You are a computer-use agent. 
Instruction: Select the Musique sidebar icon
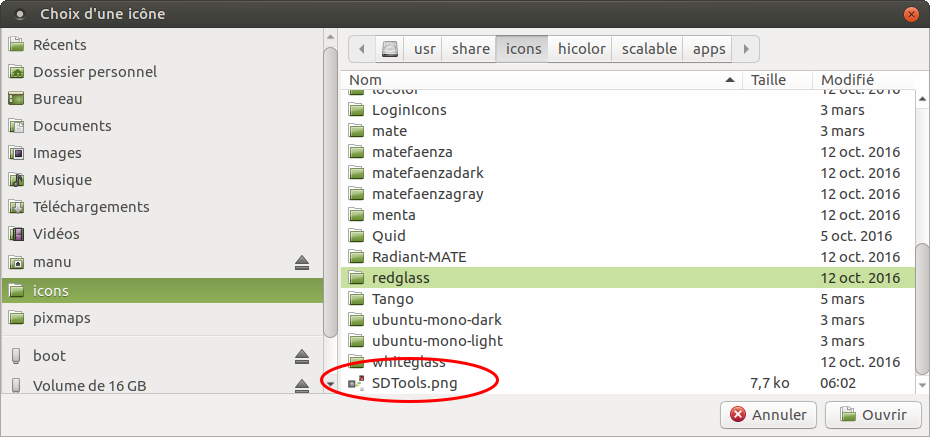tap(16, 180)
